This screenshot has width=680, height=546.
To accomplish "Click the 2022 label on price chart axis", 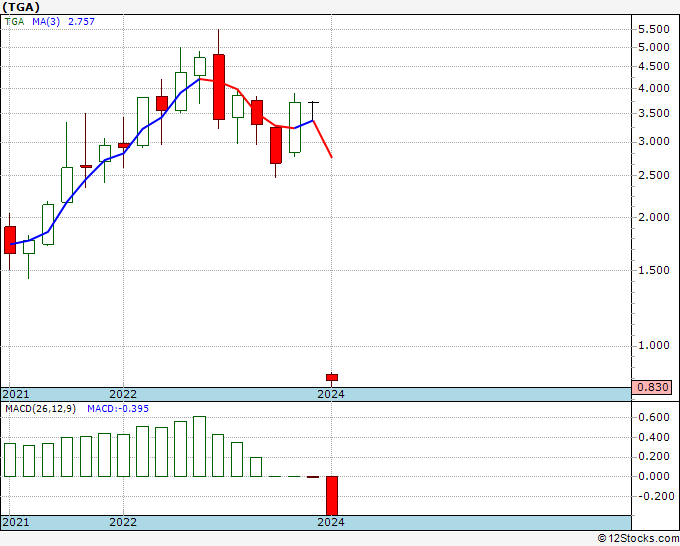I will click(123, 394).
